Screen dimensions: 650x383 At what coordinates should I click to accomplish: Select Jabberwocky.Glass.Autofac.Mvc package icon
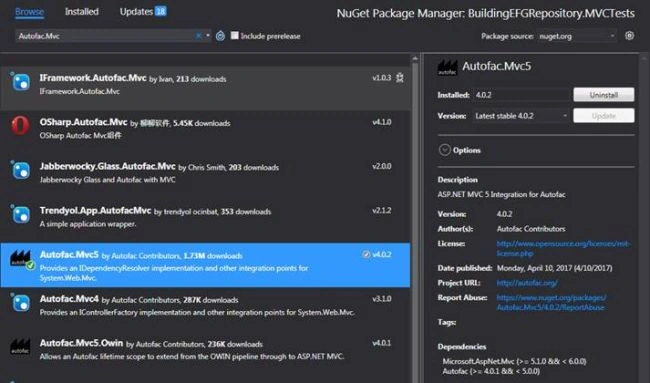click(20, 170)
